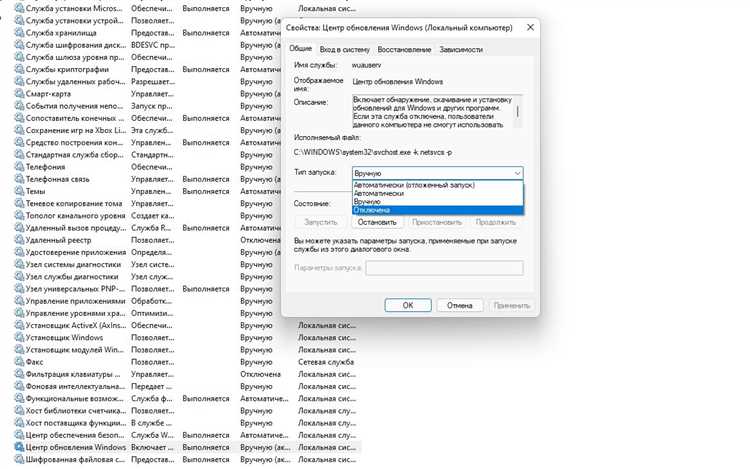Screen dimensions: 750x469
Task: Click the Продолжить button
Action: [x=496, y=222]
